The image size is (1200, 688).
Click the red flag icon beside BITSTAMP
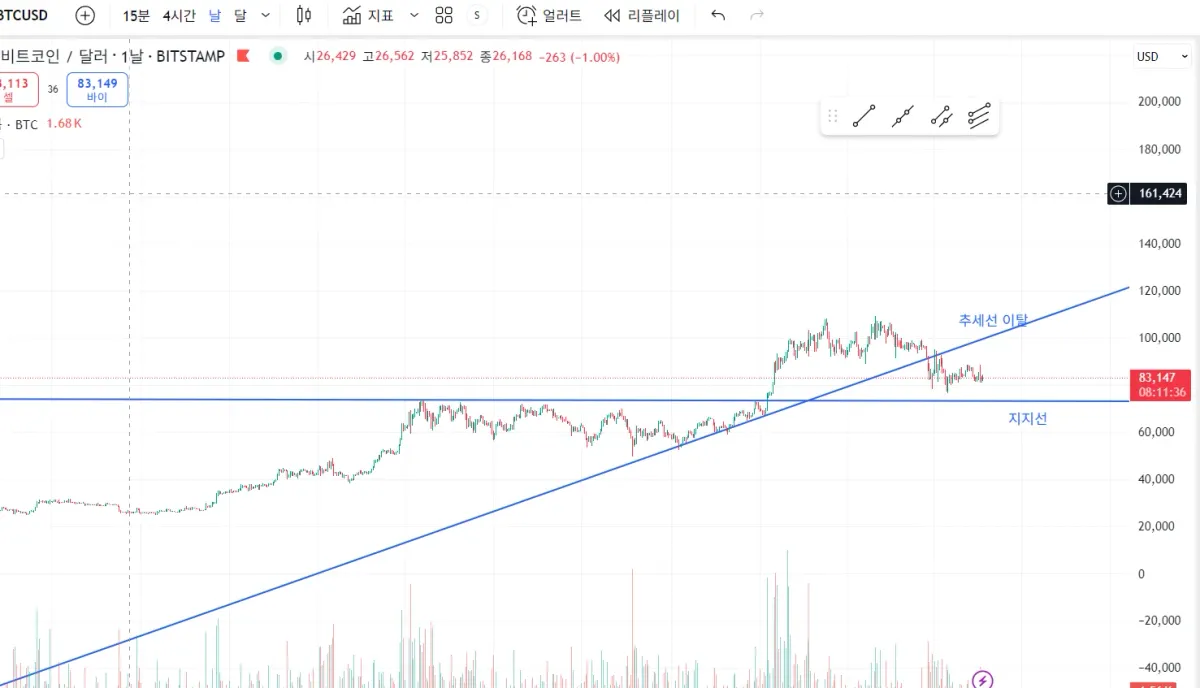(x=242, y=56)
